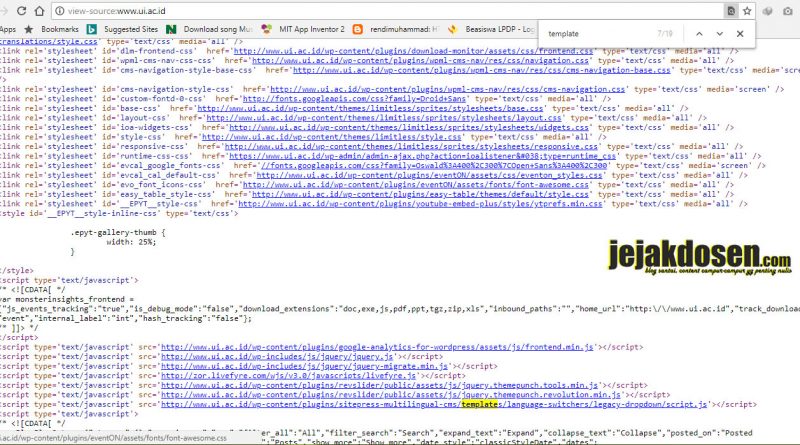Open the Droid Sans googleapis font link
This screenshot has width=800, height=445.
point(354,98)
